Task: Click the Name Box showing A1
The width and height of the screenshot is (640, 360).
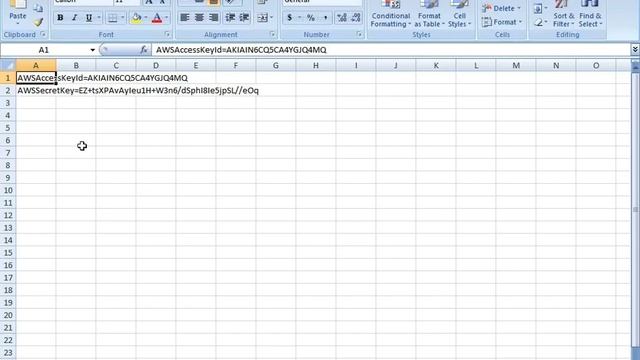Action: (x=44, y=50)
